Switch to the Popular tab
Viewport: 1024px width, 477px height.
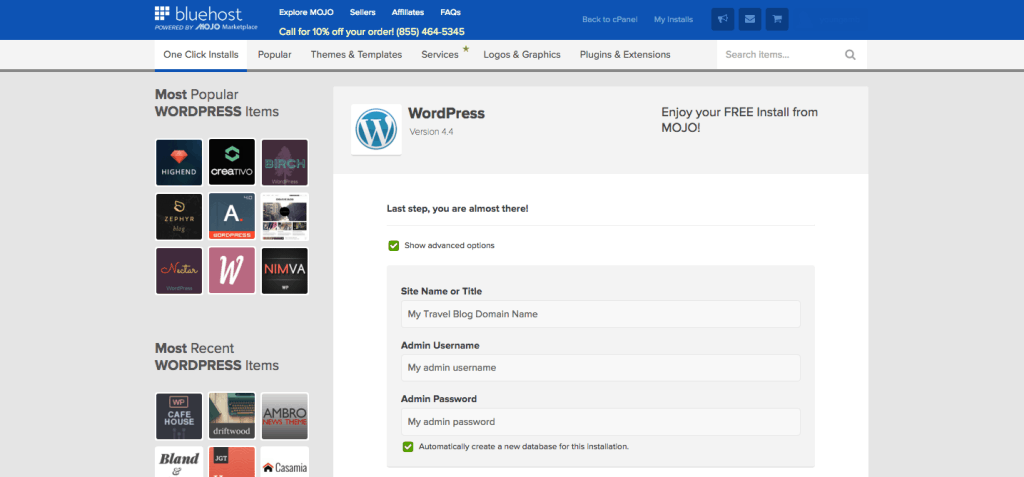pos(274,55)
